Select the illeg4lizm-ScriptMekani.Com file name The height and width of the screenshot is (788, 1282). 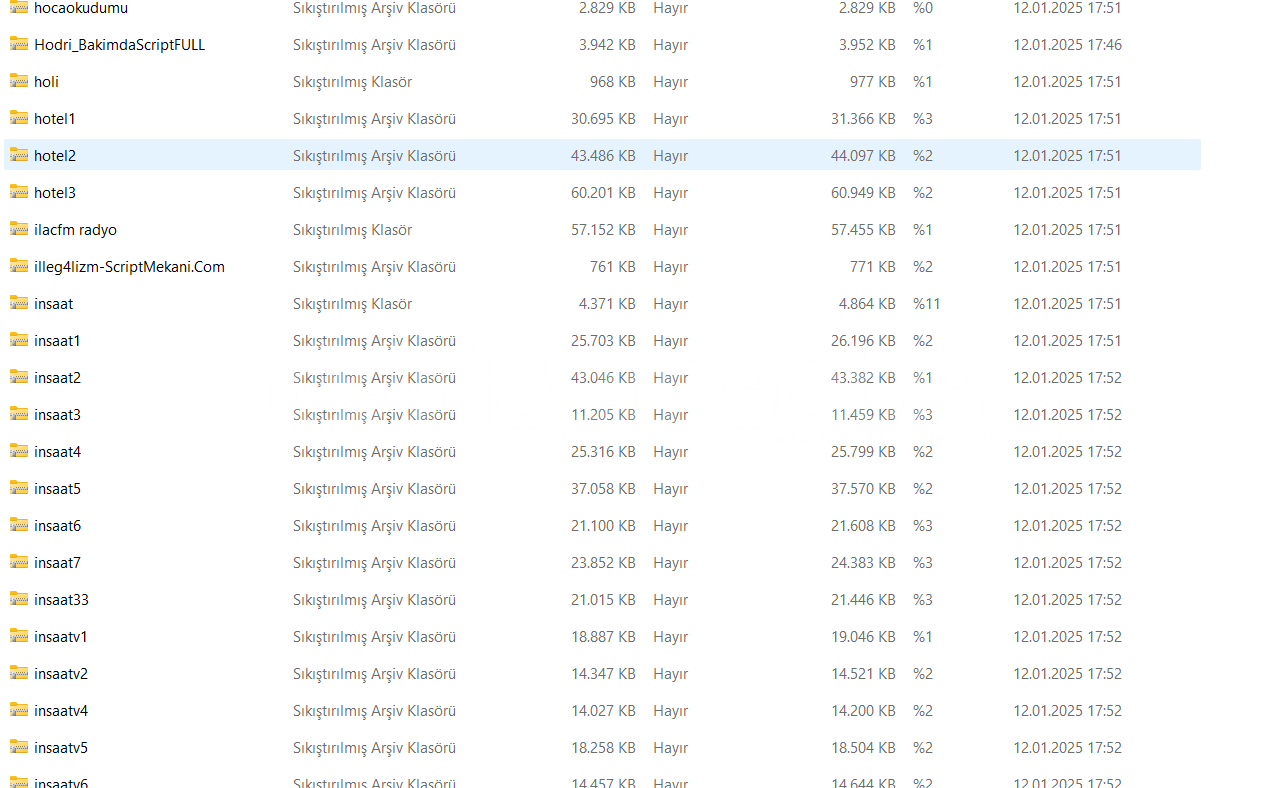tap(129, 267)
